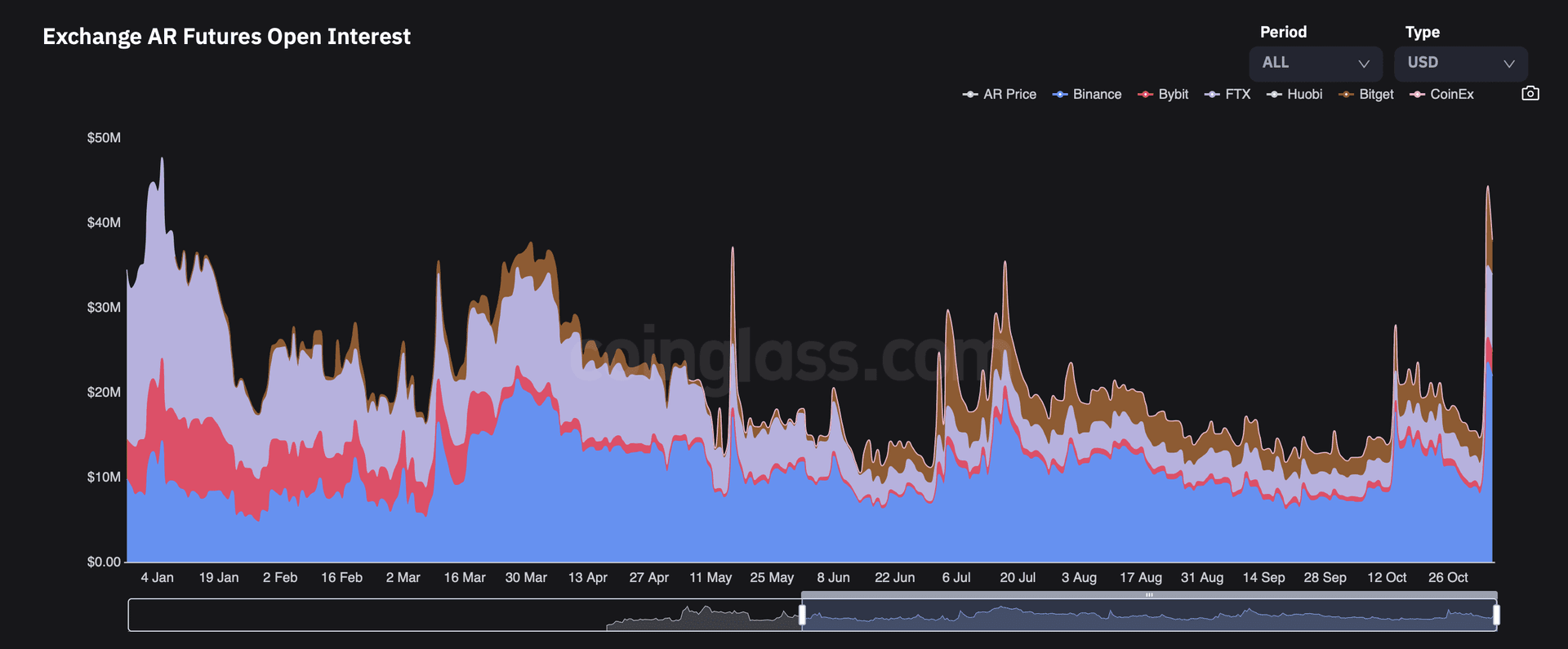Screen dimensions: 1568x649
Task: Toggle AR Price series in legend
Action: tap(1000, 95)
